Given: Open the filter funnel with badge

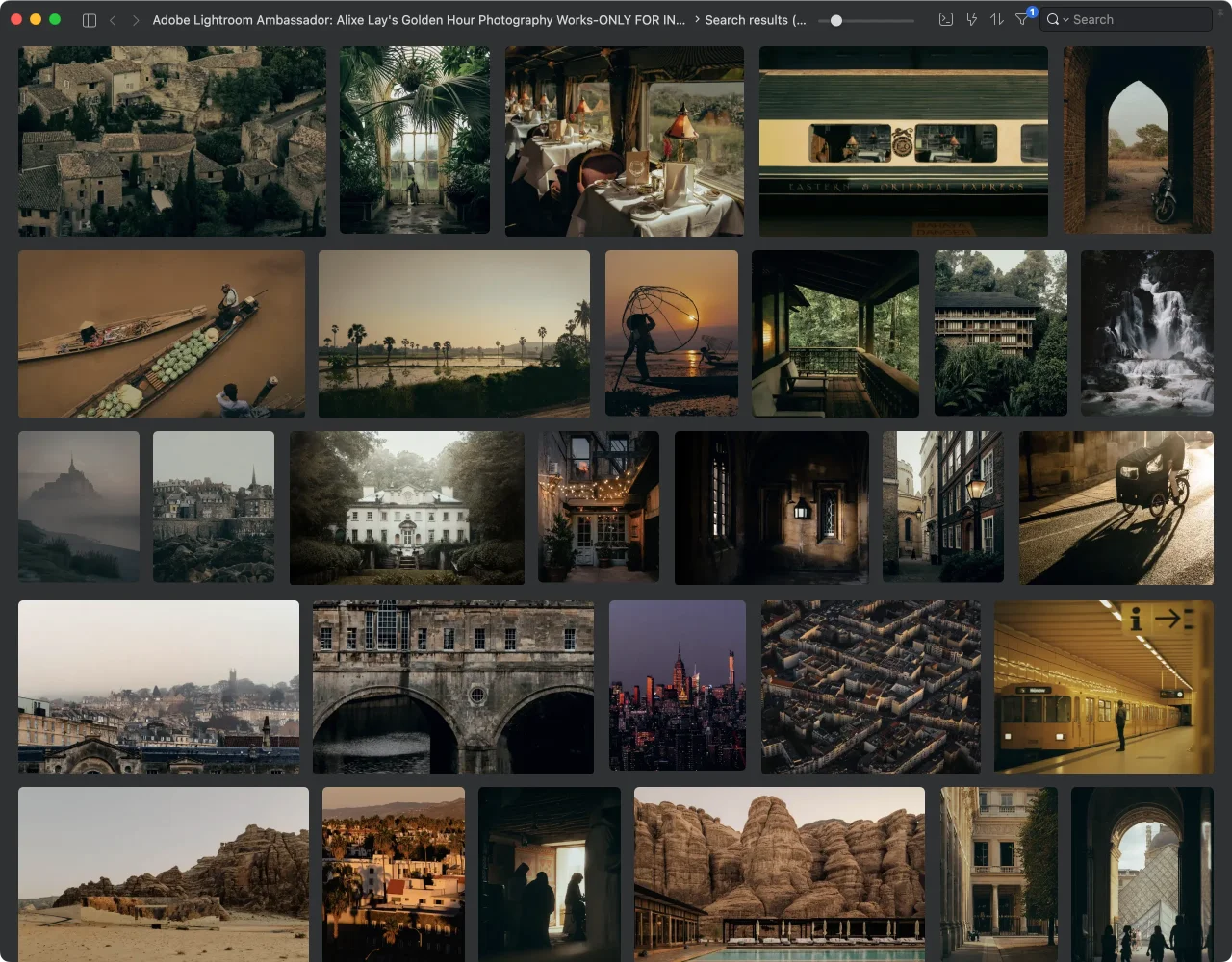Looking at the screenshot, I should coord(1022,19).
